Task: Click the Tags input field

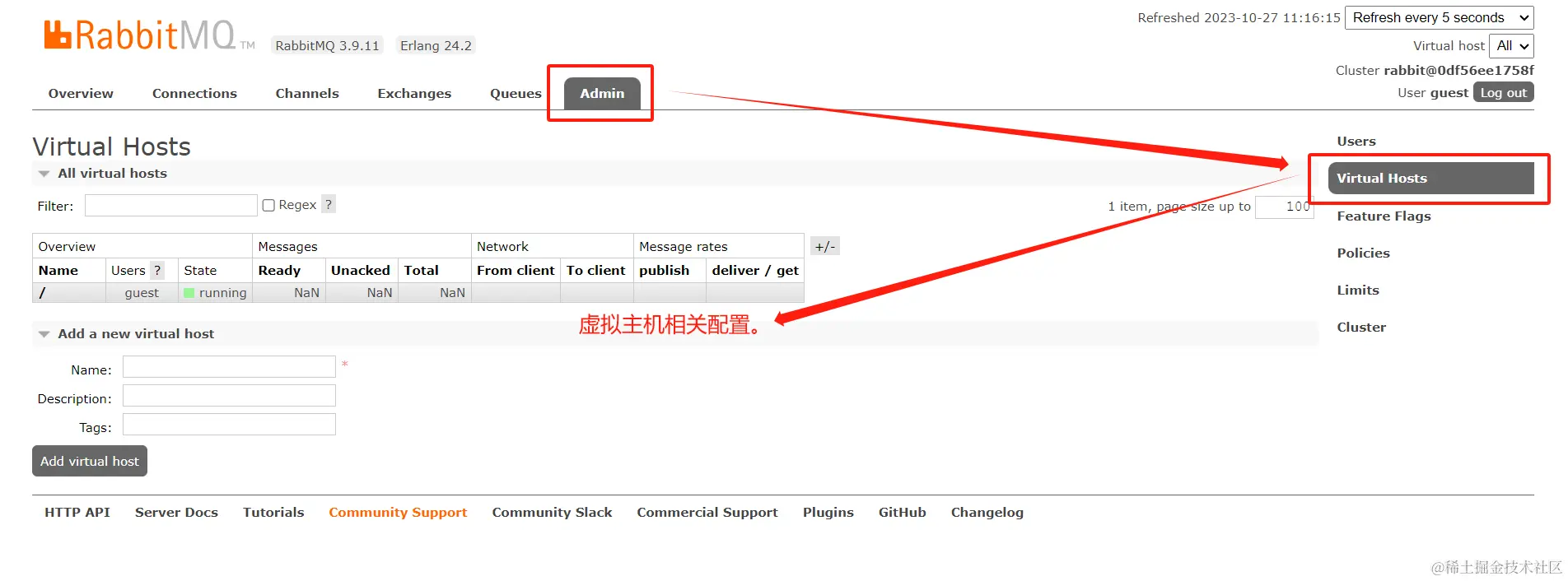Action: point(229,425)
